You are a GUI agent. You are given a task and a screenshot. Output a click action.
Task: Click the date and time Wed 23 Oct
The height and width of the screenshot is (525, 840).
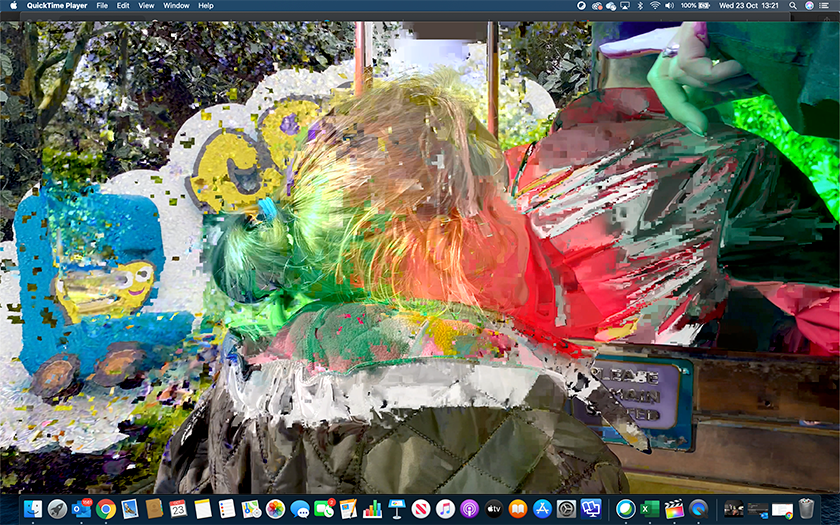[x=748, y=5]
